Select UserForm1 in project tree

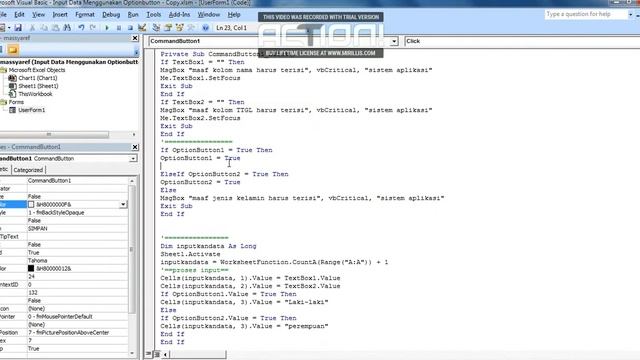[31, 110]
